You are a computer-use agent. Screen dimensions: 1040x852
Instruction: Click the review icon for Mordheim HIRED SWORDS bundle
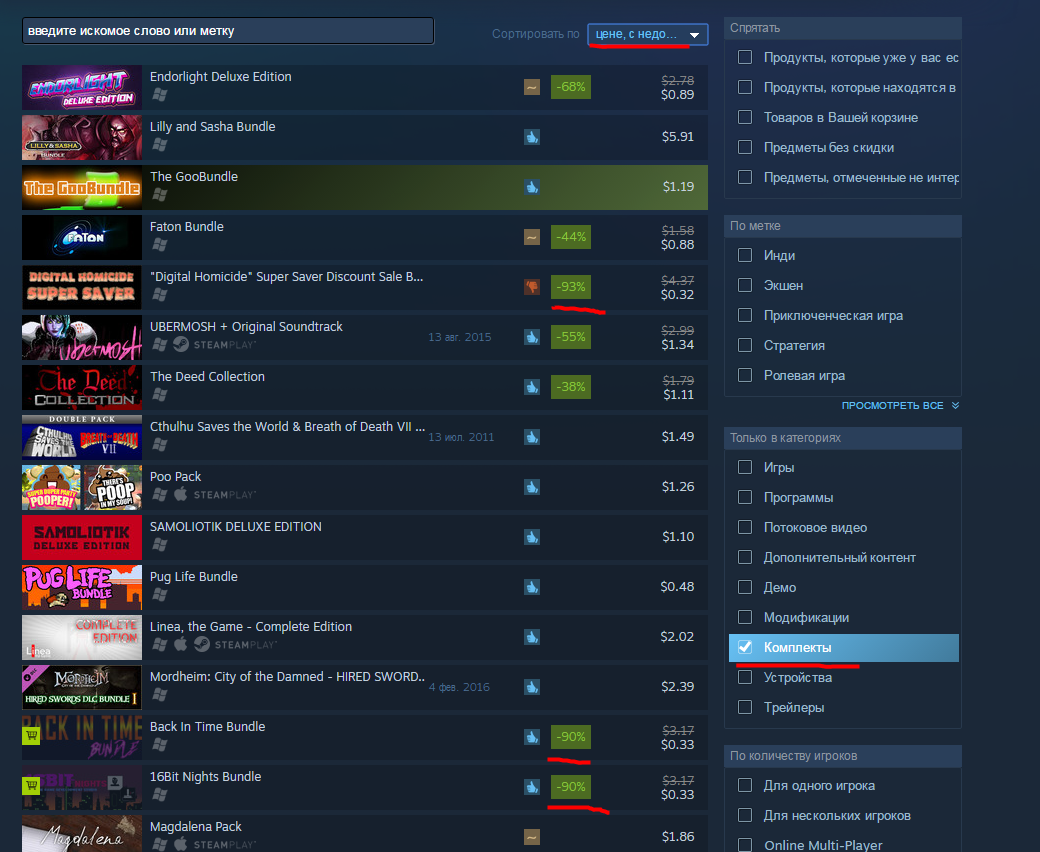531,687
